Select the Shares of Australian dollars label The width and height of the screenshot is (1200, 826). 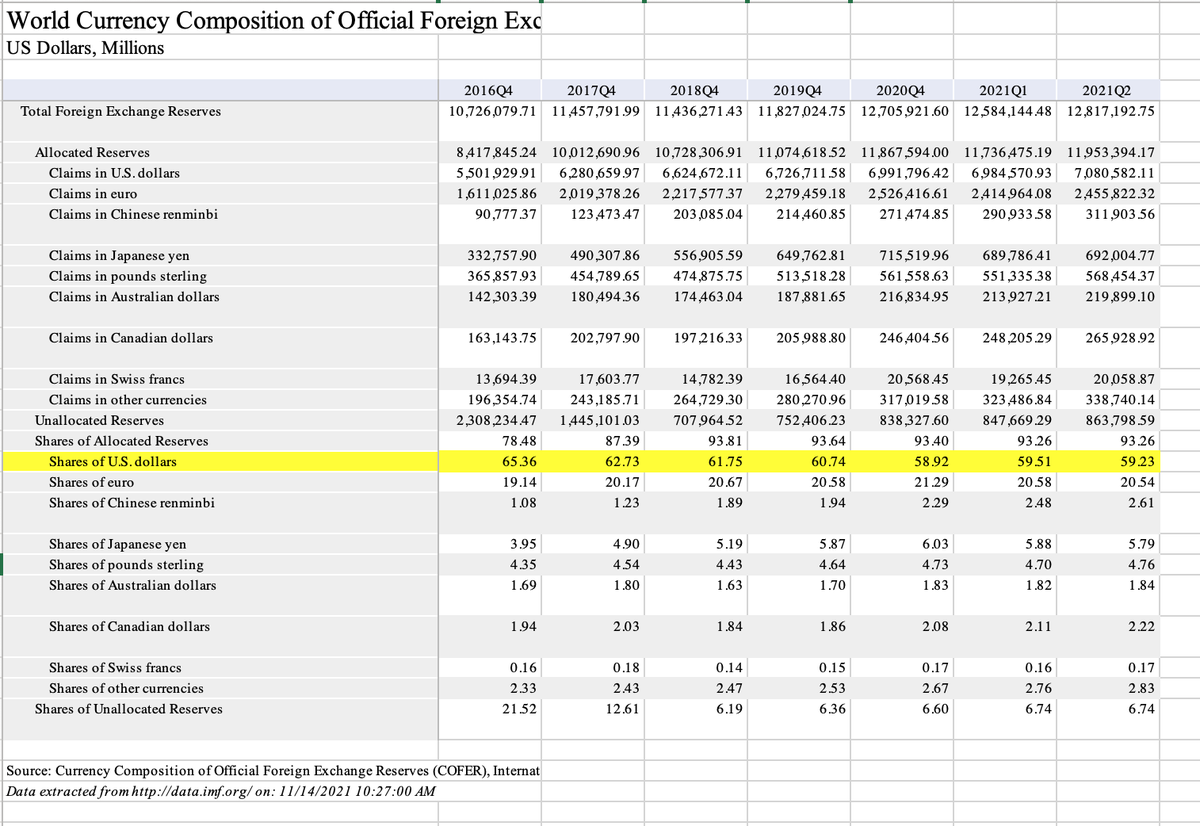point(132,585)
